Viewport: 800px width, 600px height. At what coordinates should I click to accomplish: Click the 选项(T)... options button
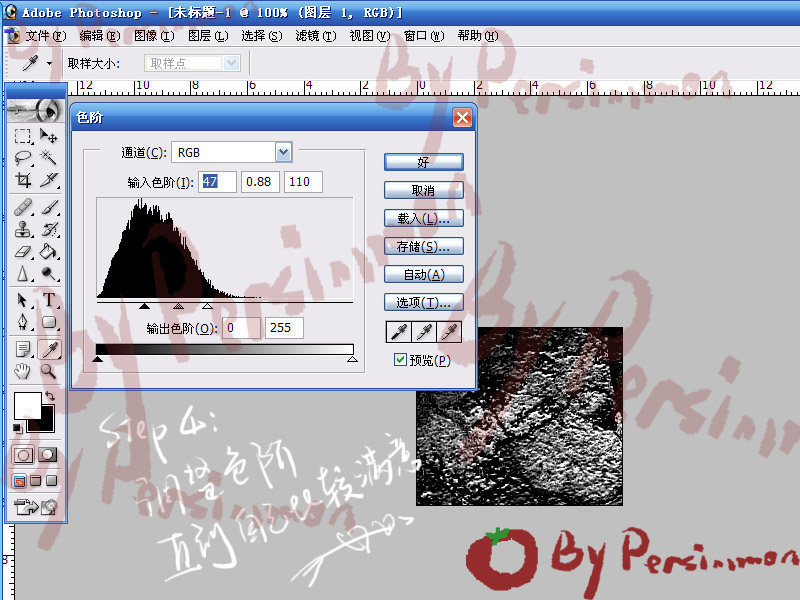point(423,303)
